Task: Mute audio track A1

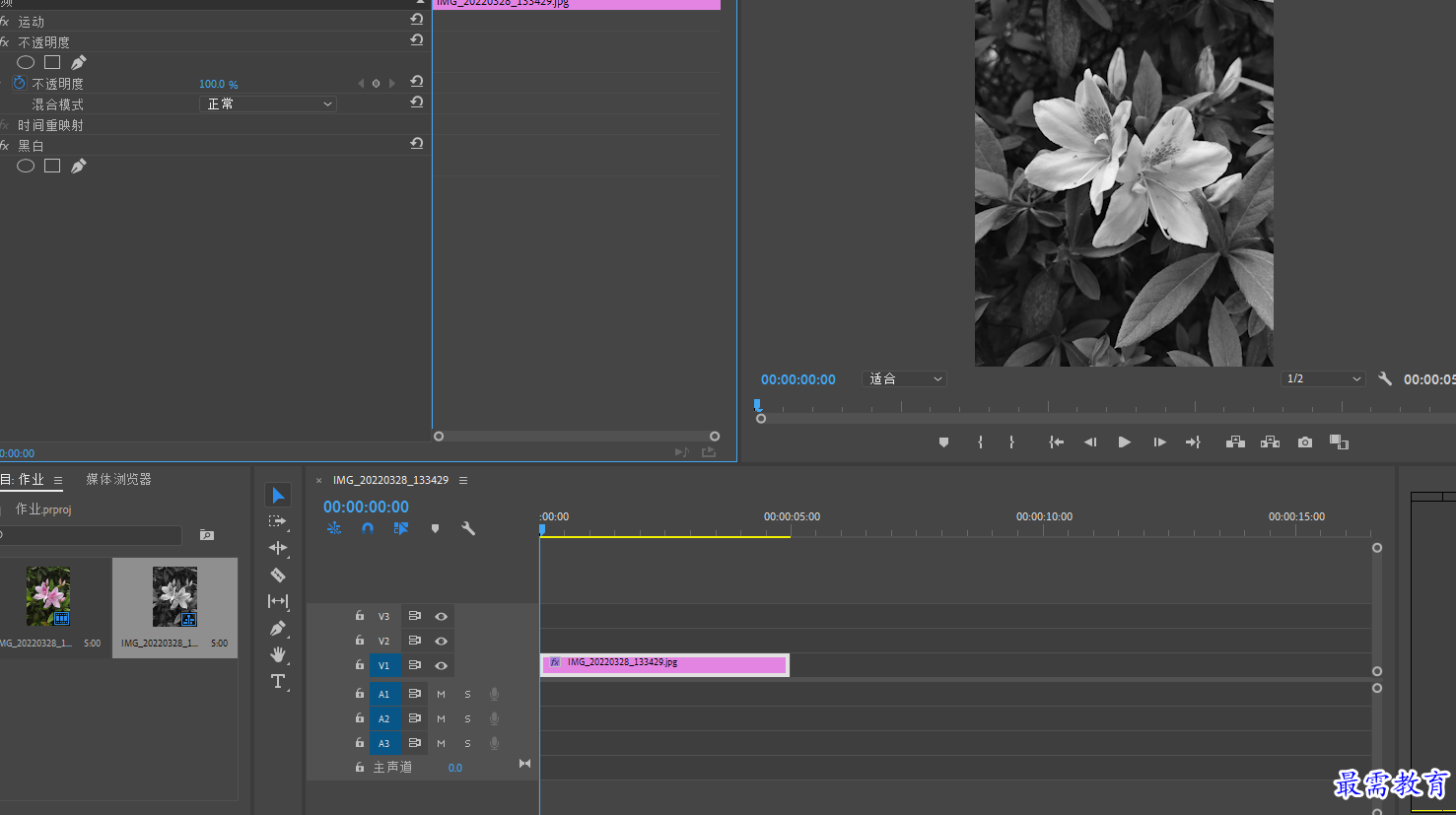Action: pos(441,694)
